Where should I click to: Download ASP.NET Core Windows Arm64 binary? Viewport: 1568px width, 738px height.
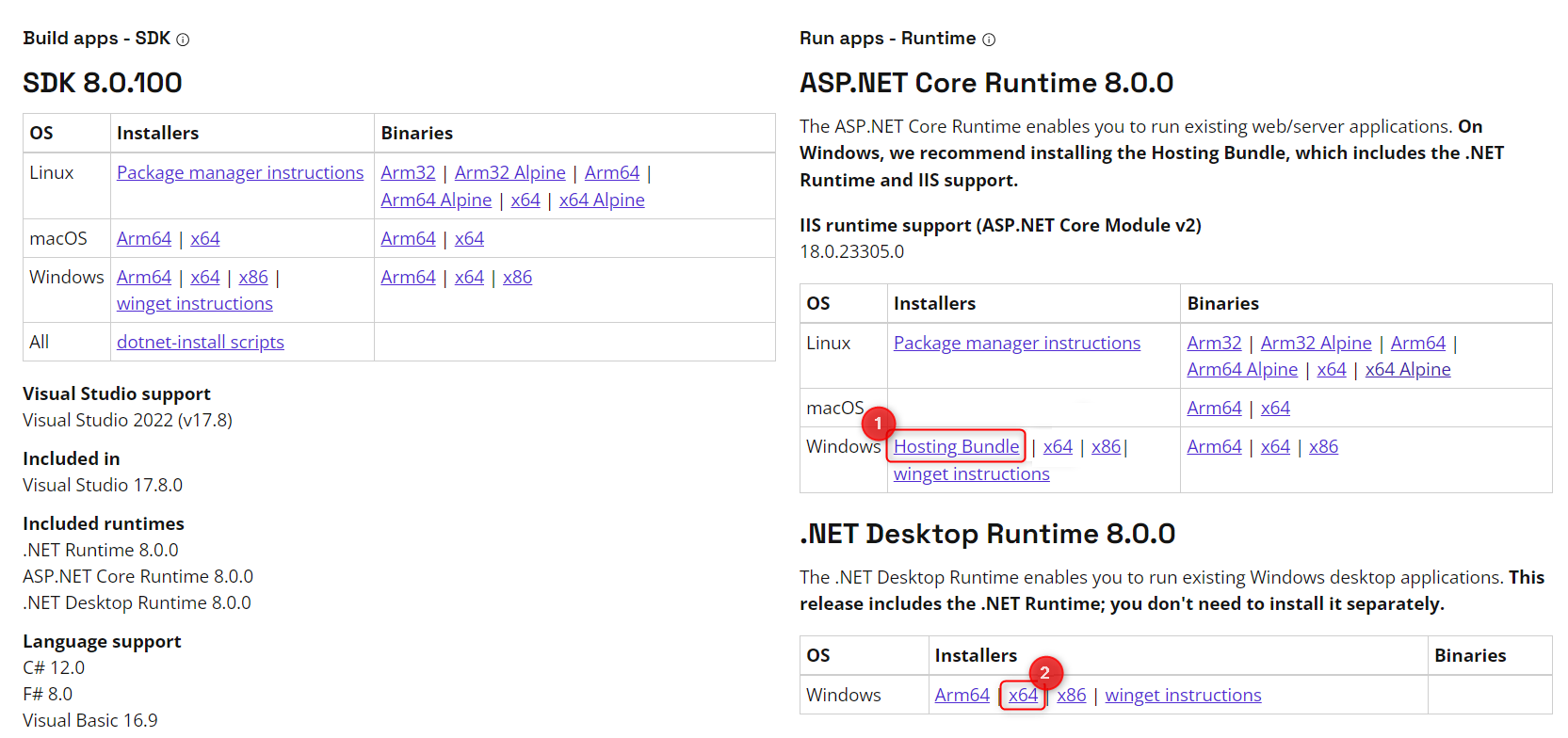(1214, 446)
